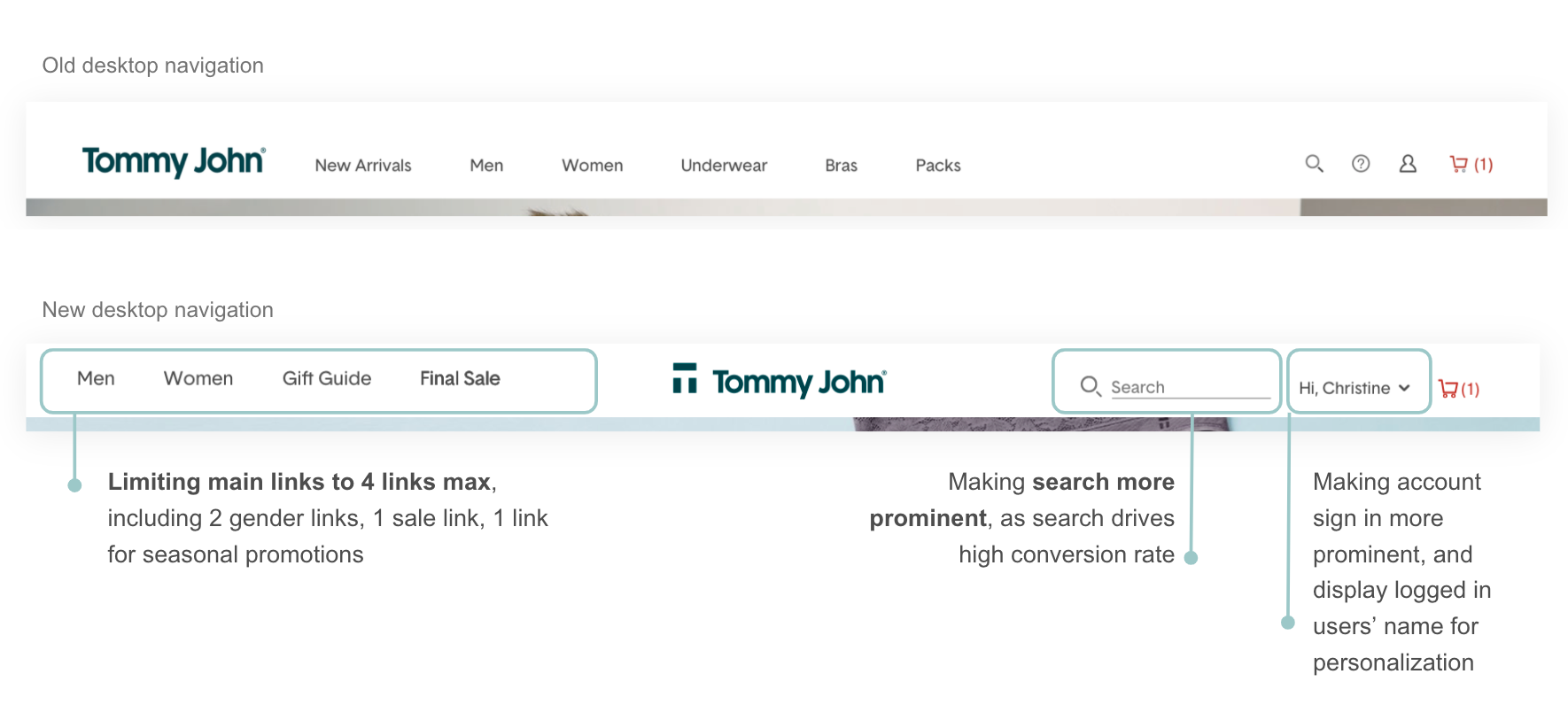This screenshot has height=705, width=1568.
Task: Focus the Search input field
Action: [x=1191, y=387]
